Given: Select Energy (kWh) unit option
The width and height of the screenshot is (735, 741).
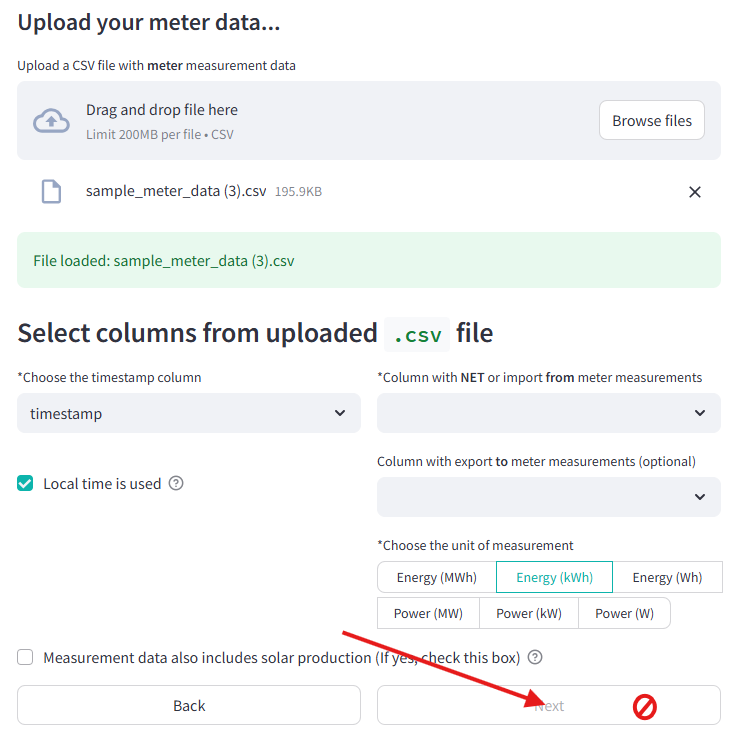Looking at the screenshot, I should [554, 577].
